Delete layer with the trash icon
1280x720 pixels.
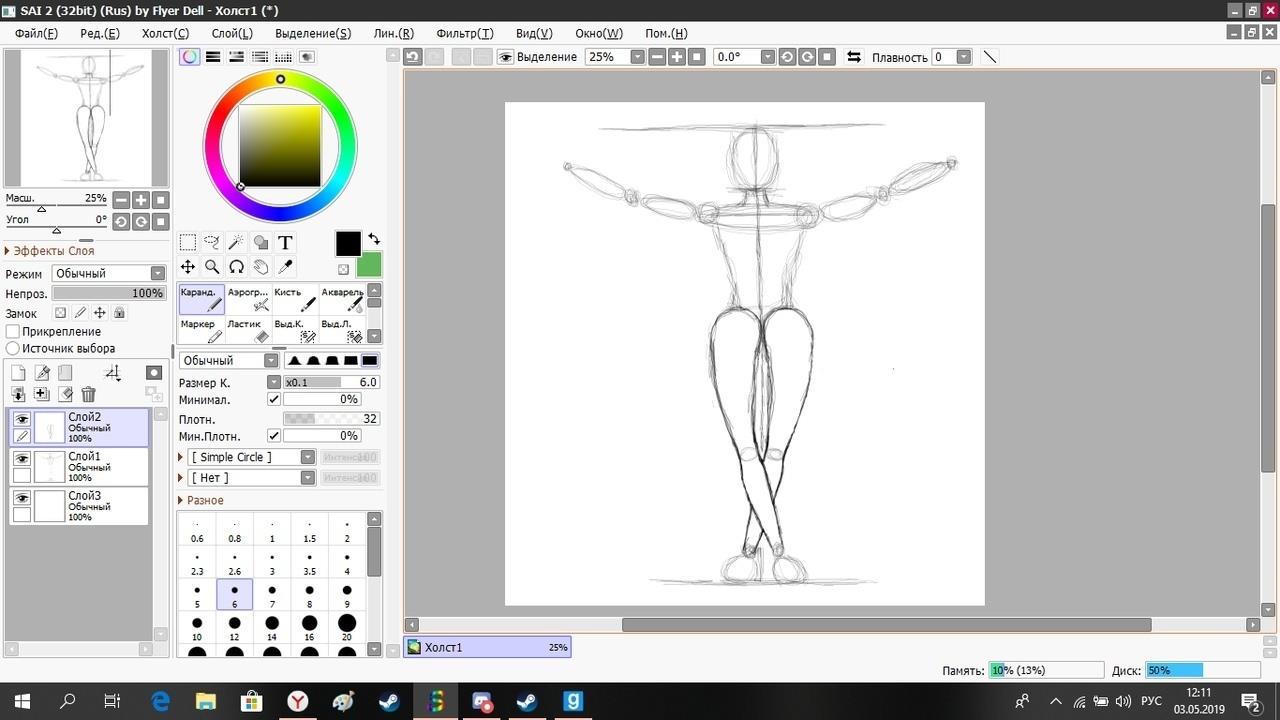(88, 395)
